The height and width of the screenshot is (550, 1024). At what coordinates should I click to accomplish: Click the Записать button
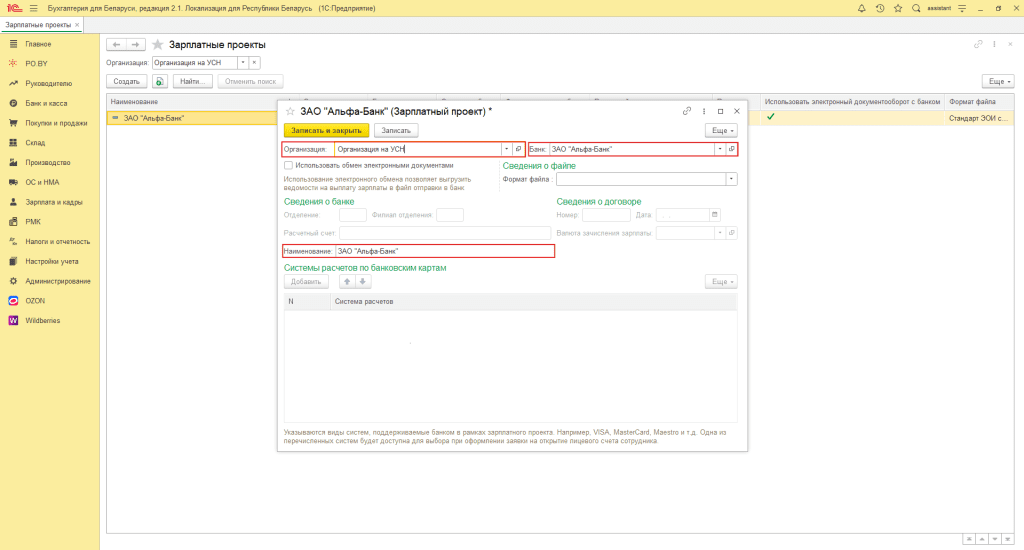[x=396, y=131]
